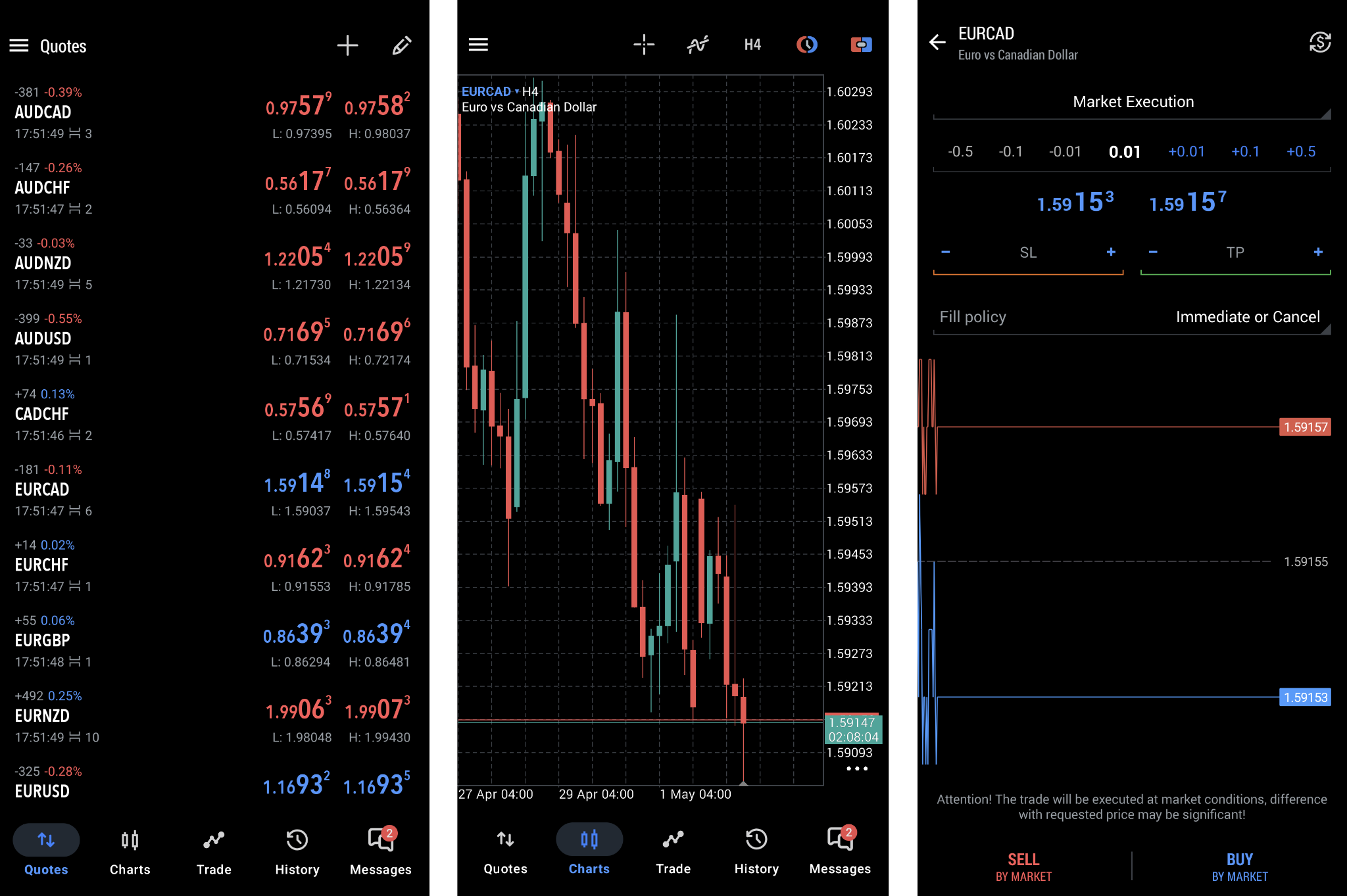The height and width of the screenshot is (896, 1347).
Task: Open hamburger menu on chart screen
Action: [x=478, y=45]
